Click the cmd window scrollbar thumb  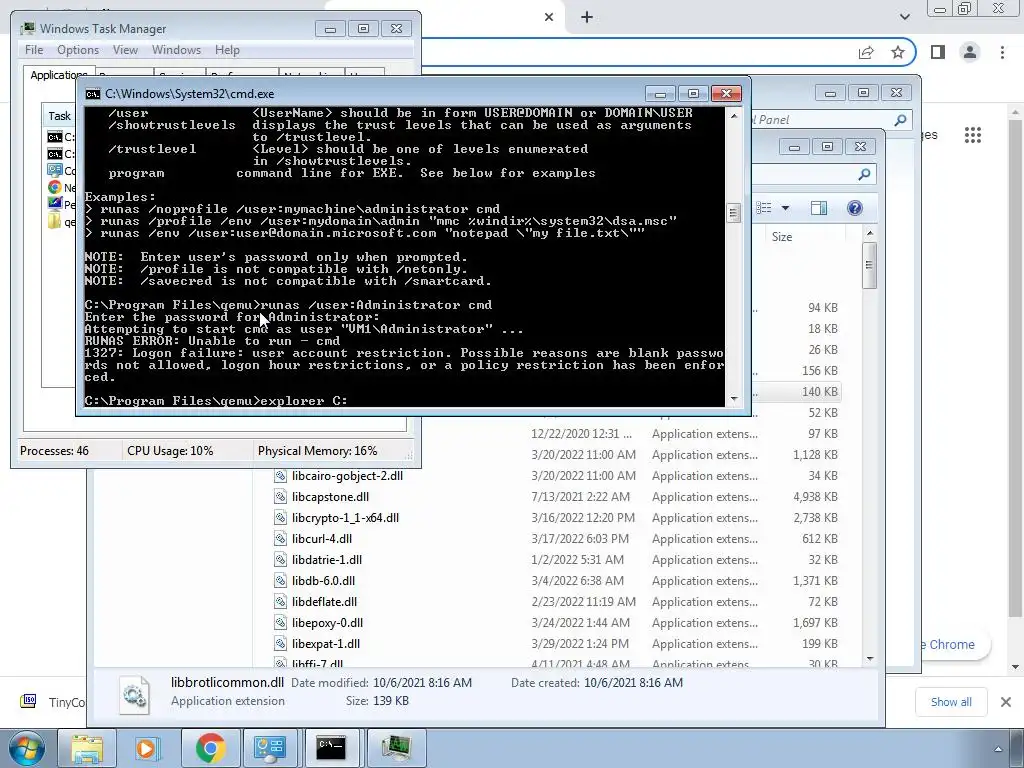pos(733,212)
